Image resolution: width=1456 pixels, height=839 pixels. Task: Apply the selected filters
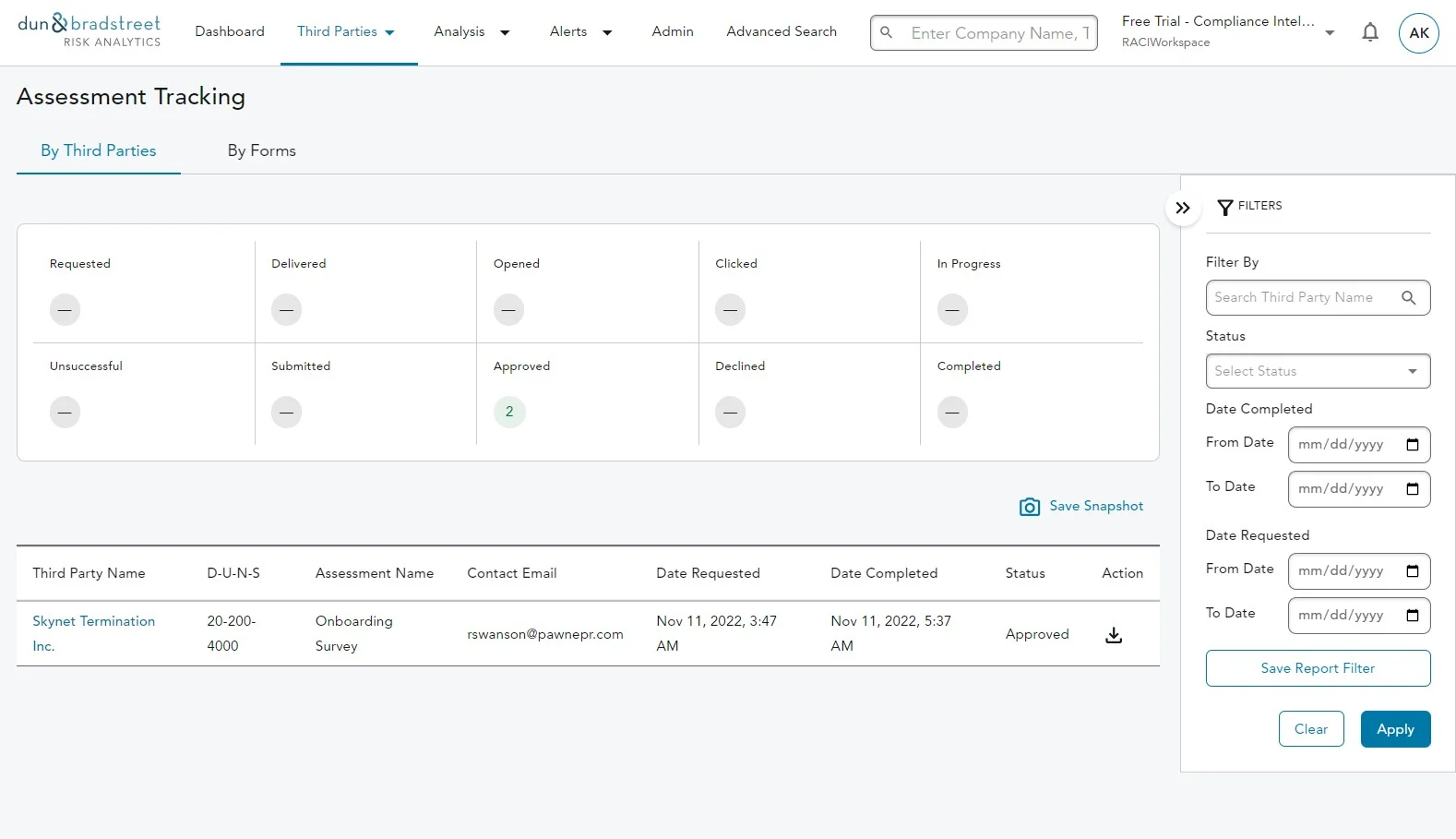click(1395, 729)
